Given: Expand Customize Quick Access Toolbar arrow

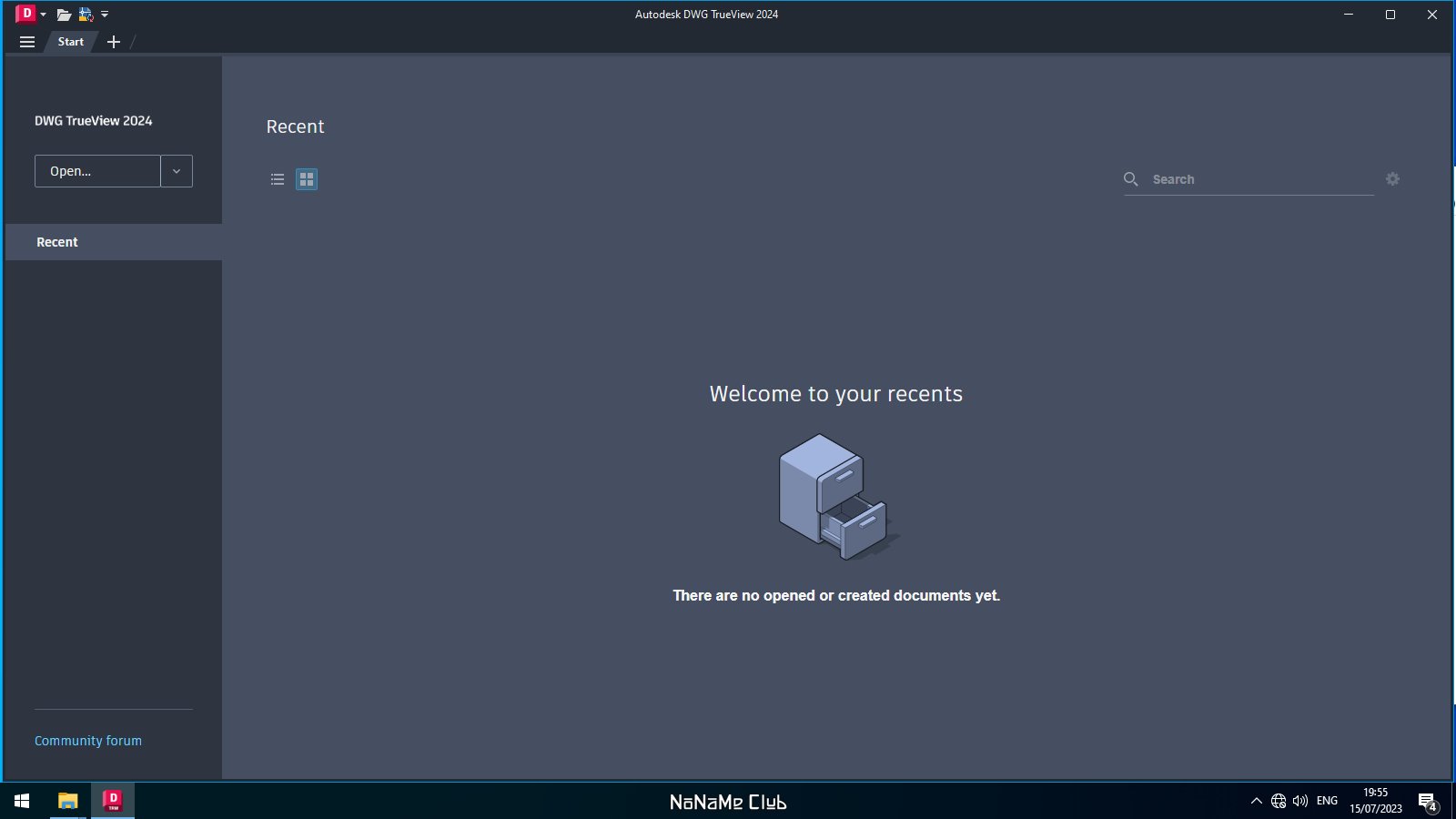Looking at the screenshot, I should [x=105, y=15].
